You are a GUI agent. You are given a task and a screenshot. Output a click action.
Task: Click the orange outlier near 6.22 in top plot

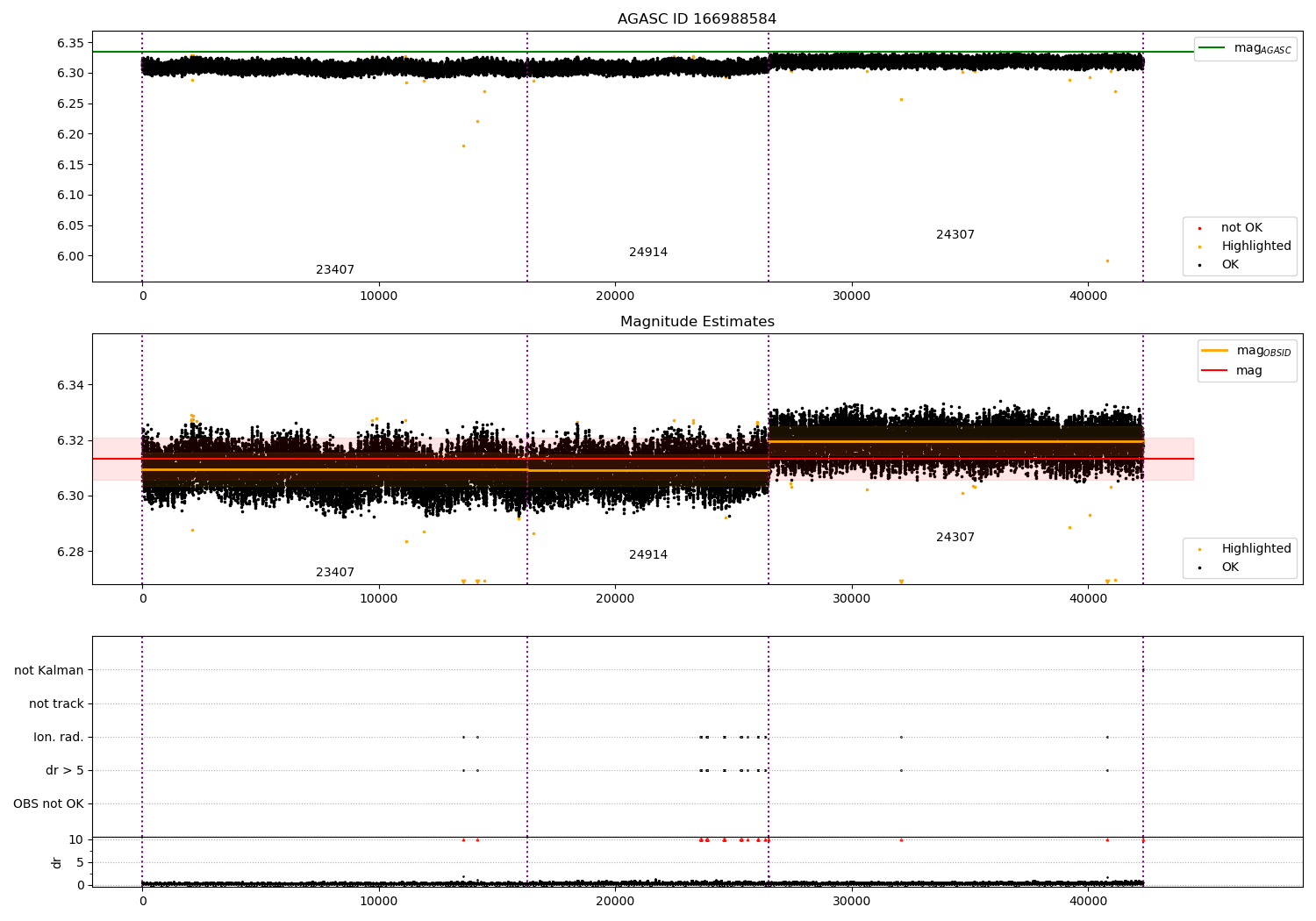pos(477,121)
